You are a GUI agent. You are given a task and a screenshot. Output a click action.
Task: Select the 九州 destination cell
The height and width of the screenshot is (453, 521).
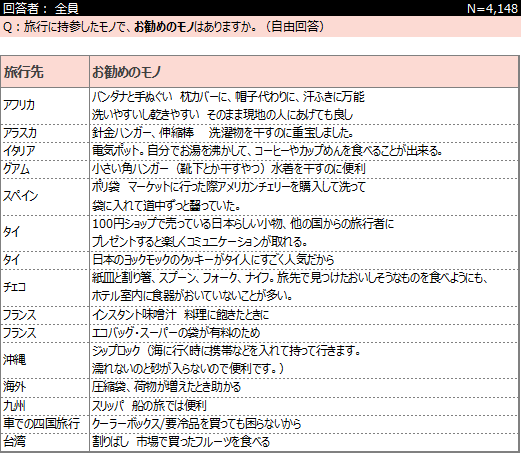tap(45, 406)
